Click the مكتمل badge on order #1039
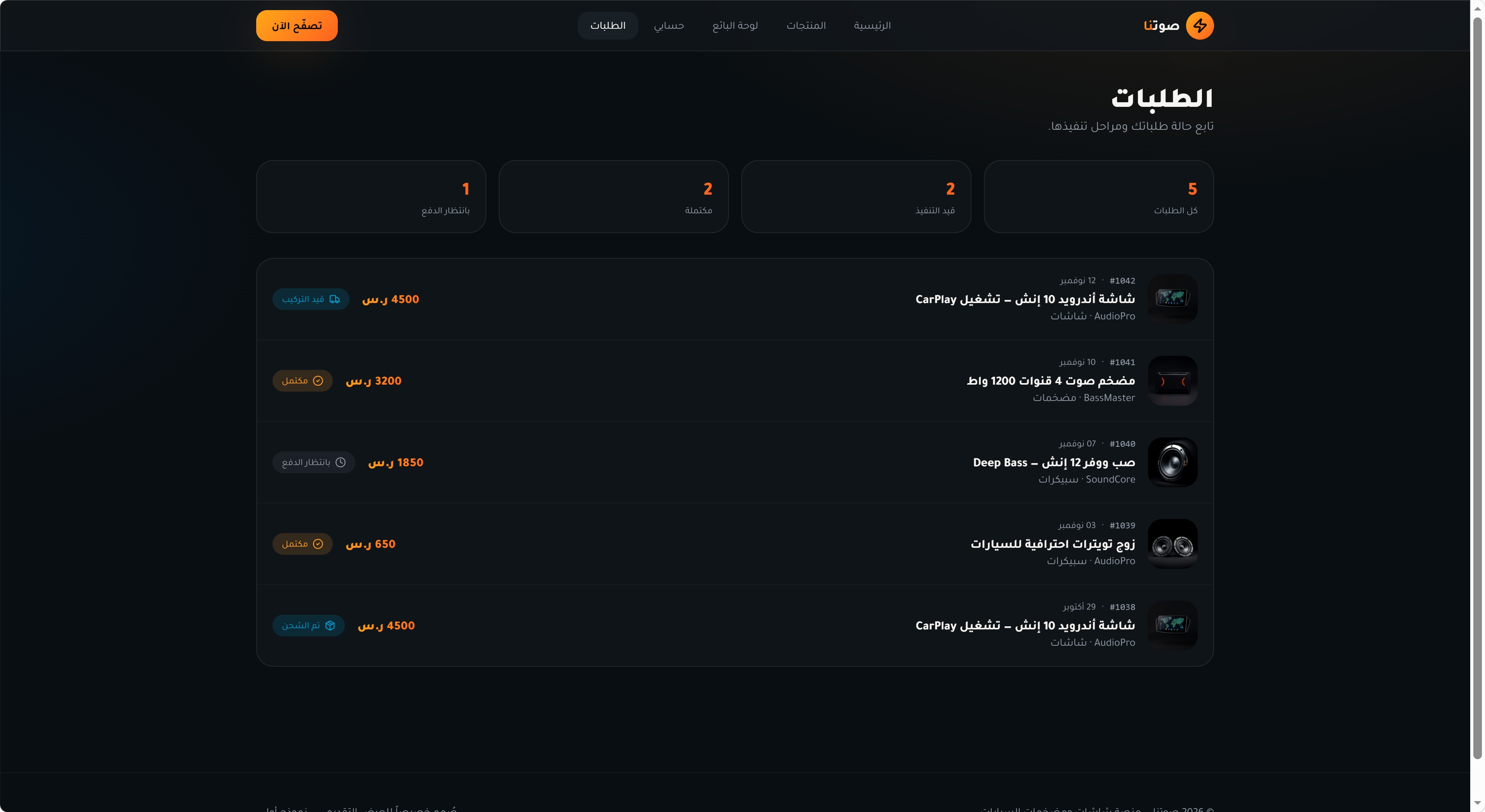1485x812 pixels. click(x=303, y=544)
